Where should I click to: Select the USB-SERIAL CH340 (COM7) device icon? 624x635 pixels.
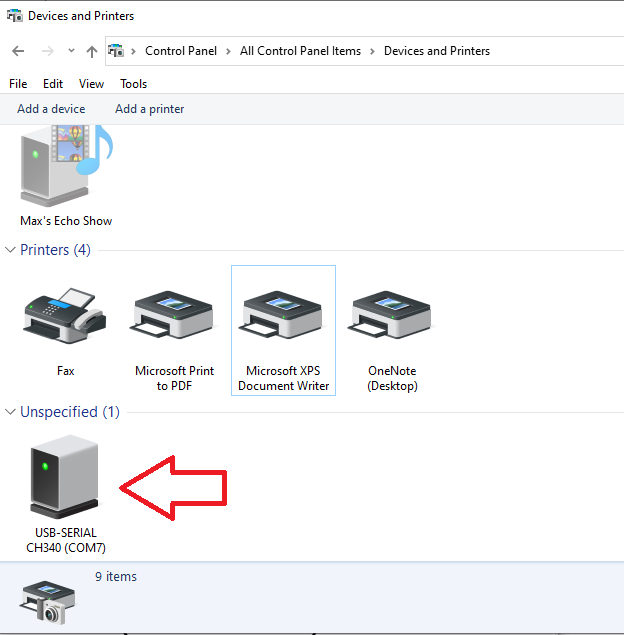(65, 477)
